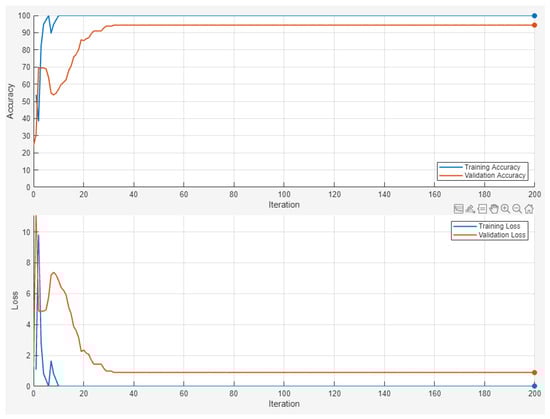Viewport: 550px width, 419px height.
Task: Click the blue line sample beside Training Accuracy
Action: click(451, 167)
